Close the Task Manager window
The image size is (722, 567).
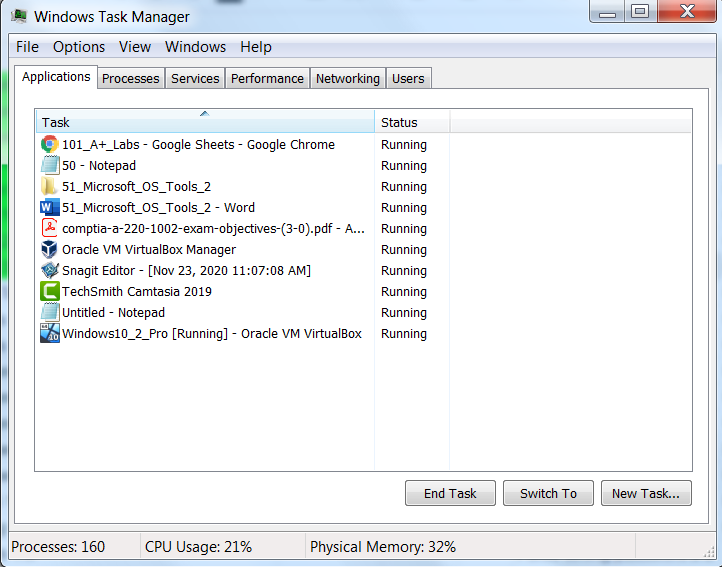point(687,11)
